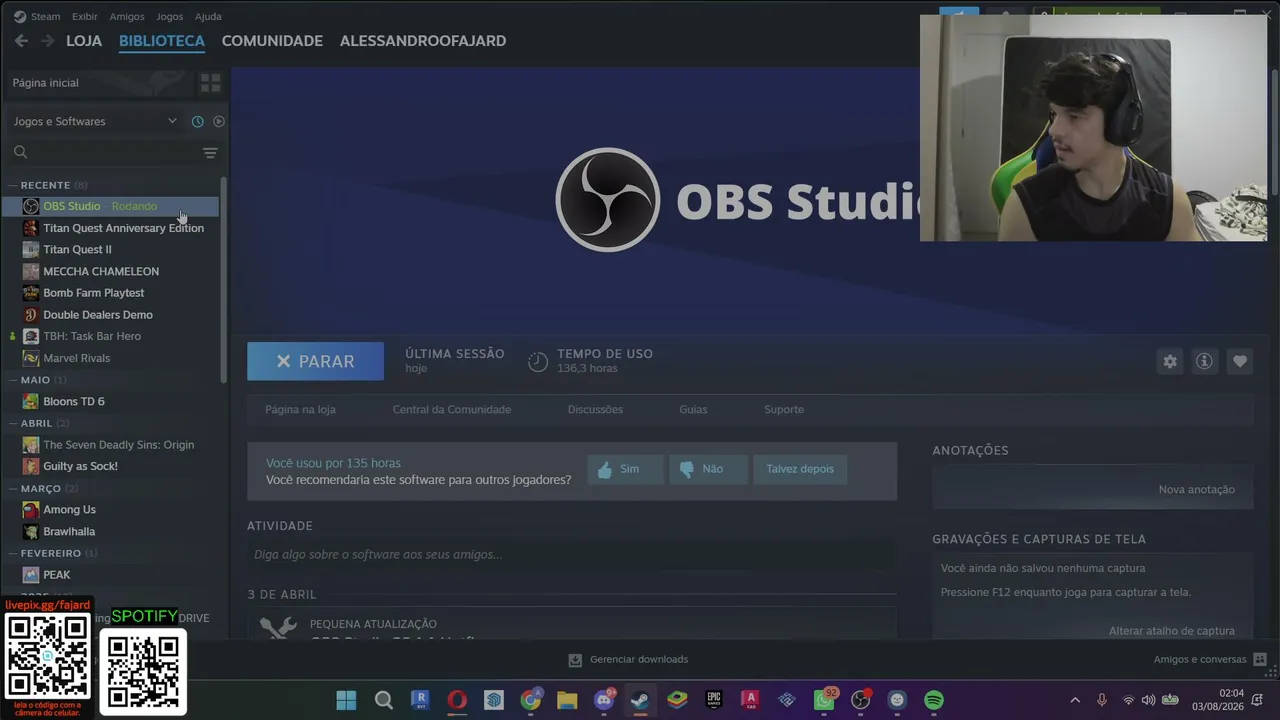Screen dimensions: 1280x720
Task: Stop OBS Studio with PARAR button
Action: (315, 361)
